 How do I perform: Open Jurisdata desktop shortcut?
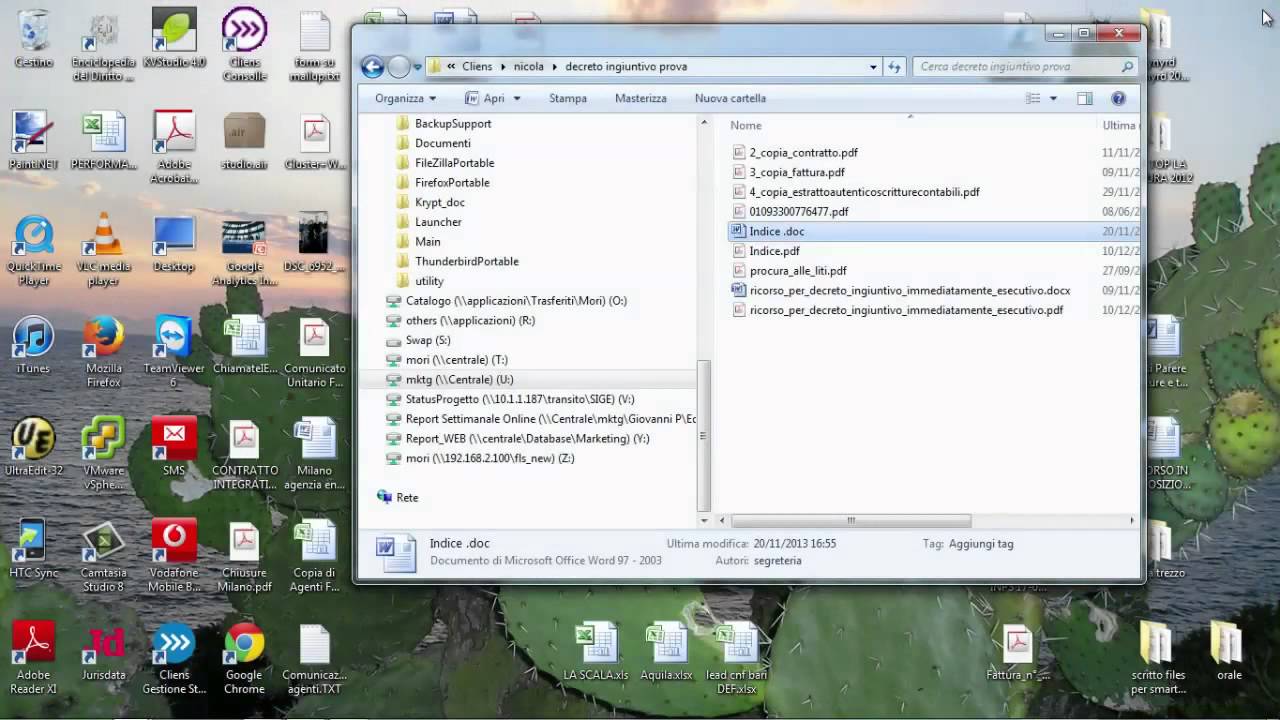point(103,651)
